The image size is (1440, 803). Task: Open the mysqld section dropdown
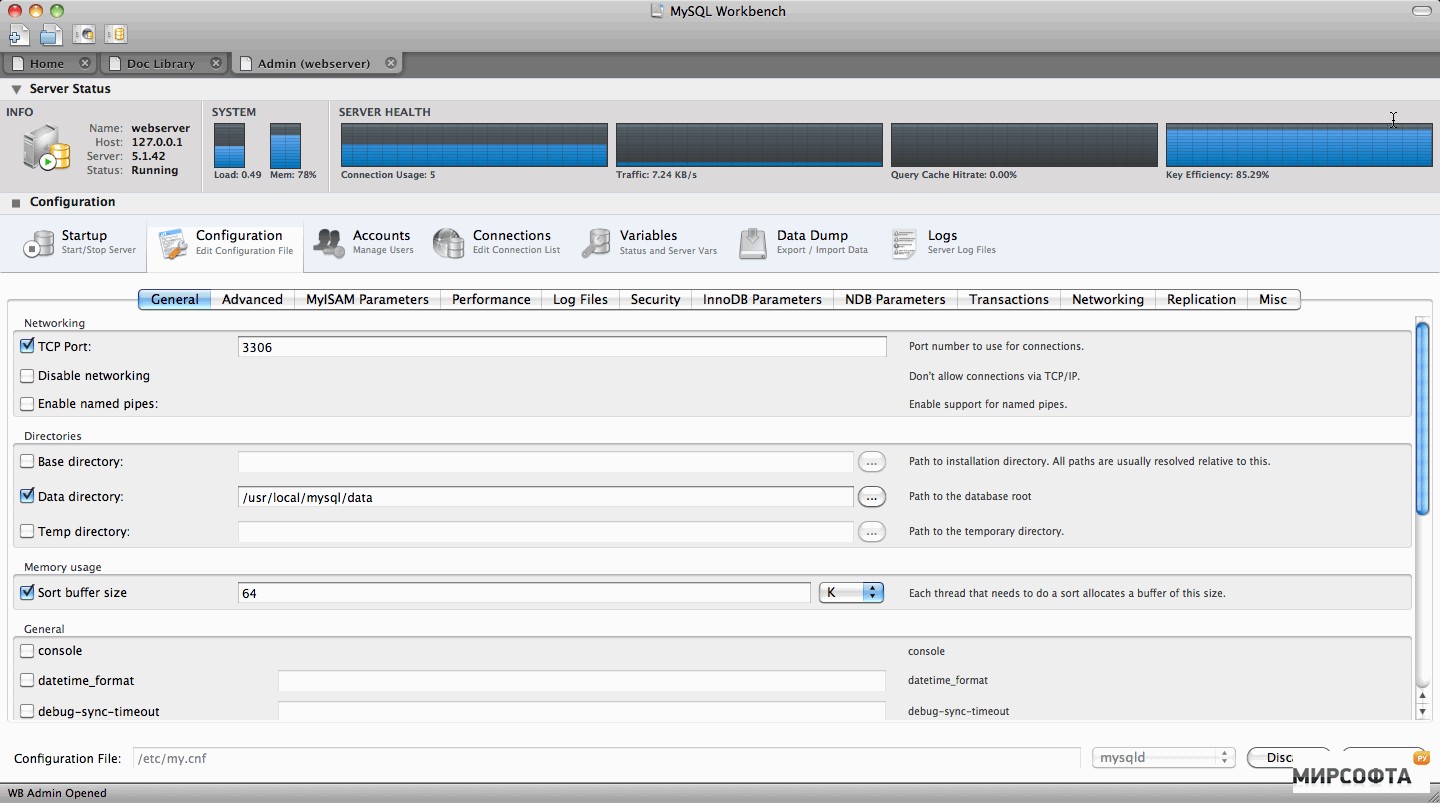tap(1164, 758)
